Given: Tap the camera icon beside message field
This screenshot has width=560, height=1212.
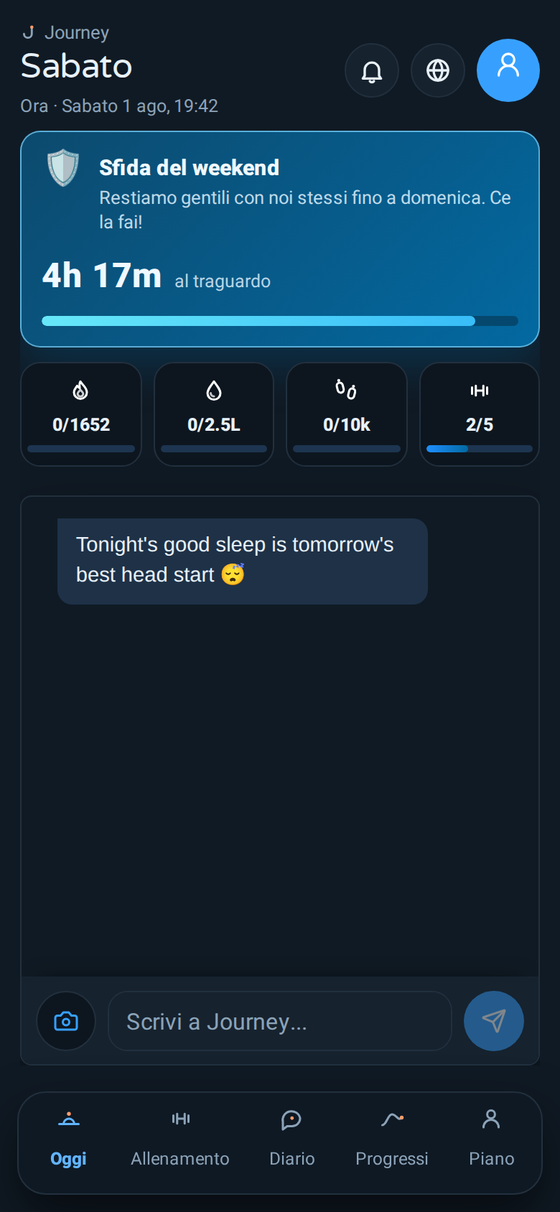Looking at the screenshot, I should [x=66, y=1021].
